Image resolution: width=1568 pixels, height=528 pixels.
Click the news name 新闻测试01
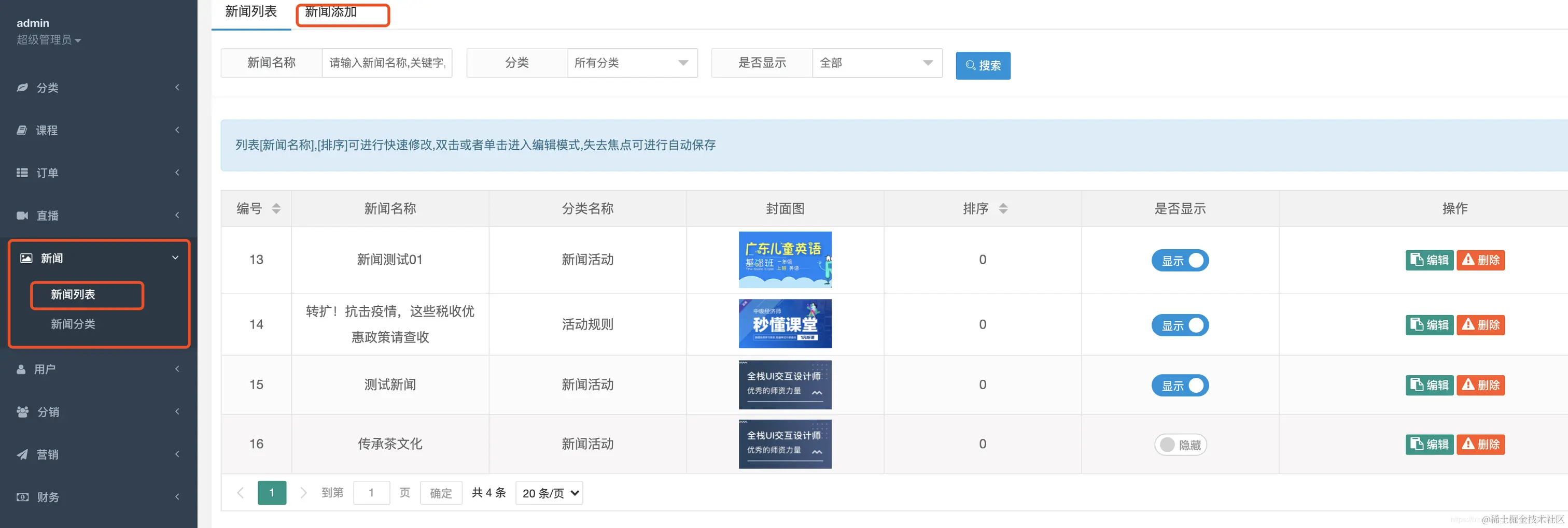389,260
